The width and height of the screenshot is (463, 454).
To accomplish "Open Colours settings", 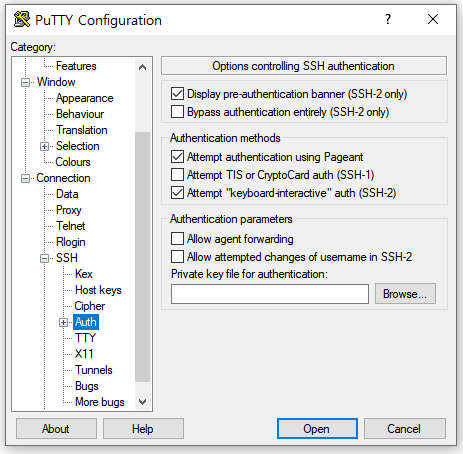I will pos(73,162).
